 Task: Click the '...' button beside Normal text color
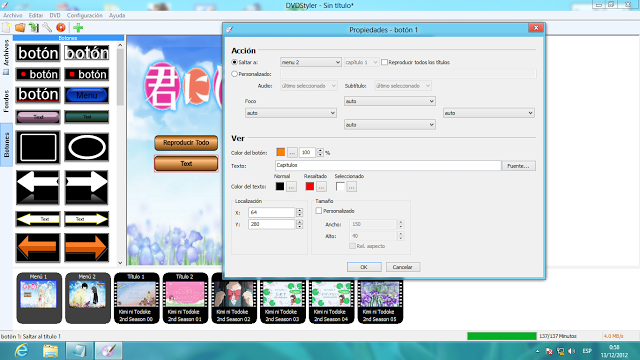tap(291, 187)
